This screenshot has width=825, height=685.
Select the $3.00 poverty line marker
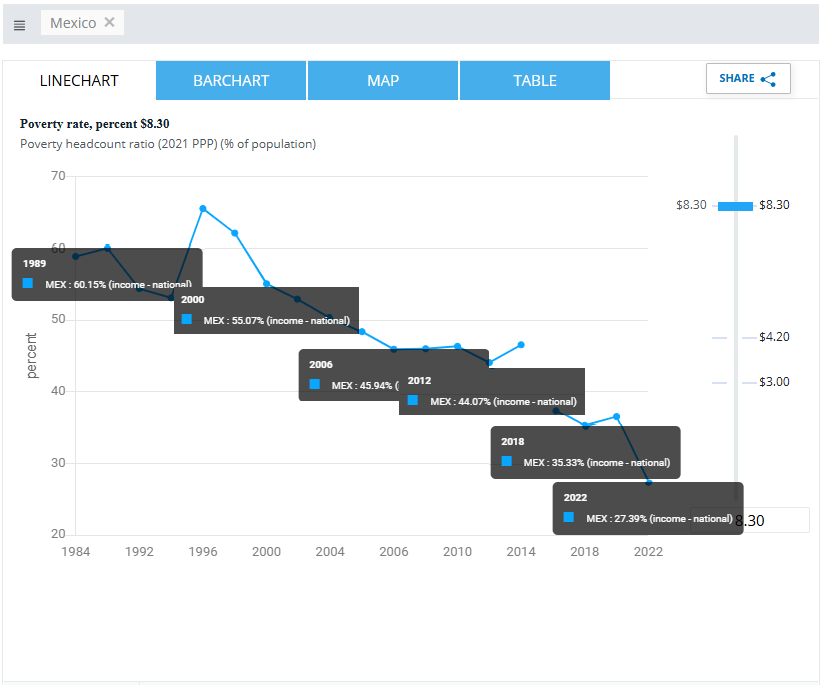pyautogui.click(x=735, y=382)
